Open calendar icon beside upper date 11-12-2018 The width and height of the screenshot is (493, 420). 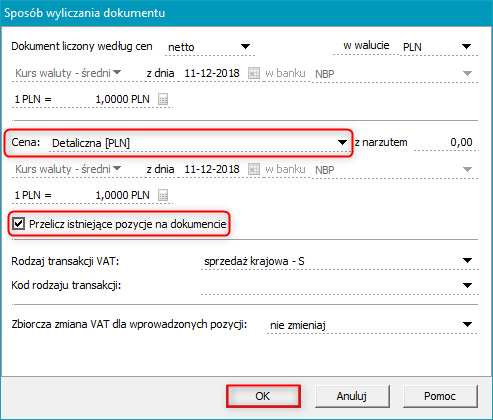[254, 73]
